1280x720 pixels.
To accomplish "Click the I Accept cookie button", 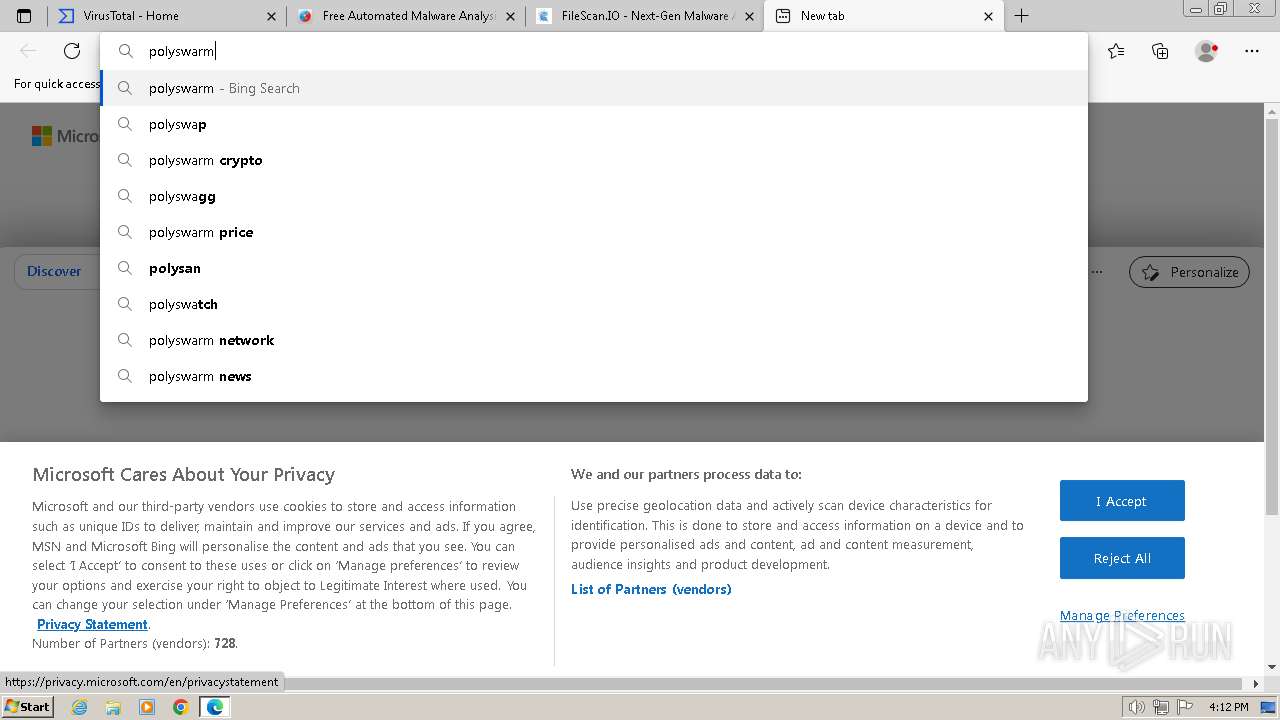I will (x=1122, y=501).
